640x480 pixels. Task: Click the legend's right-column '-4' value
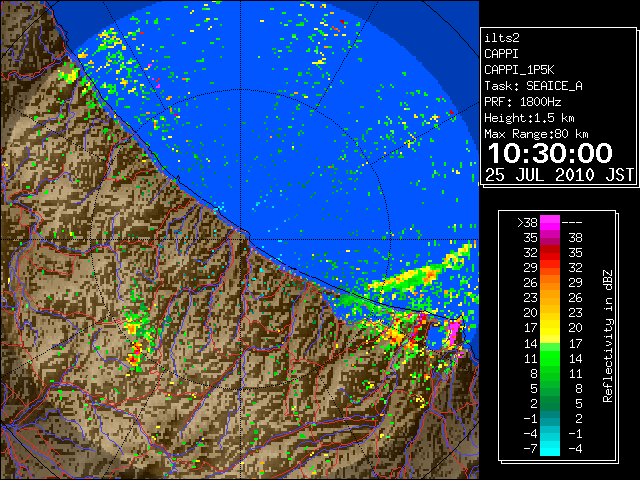(x=575, y=449)
